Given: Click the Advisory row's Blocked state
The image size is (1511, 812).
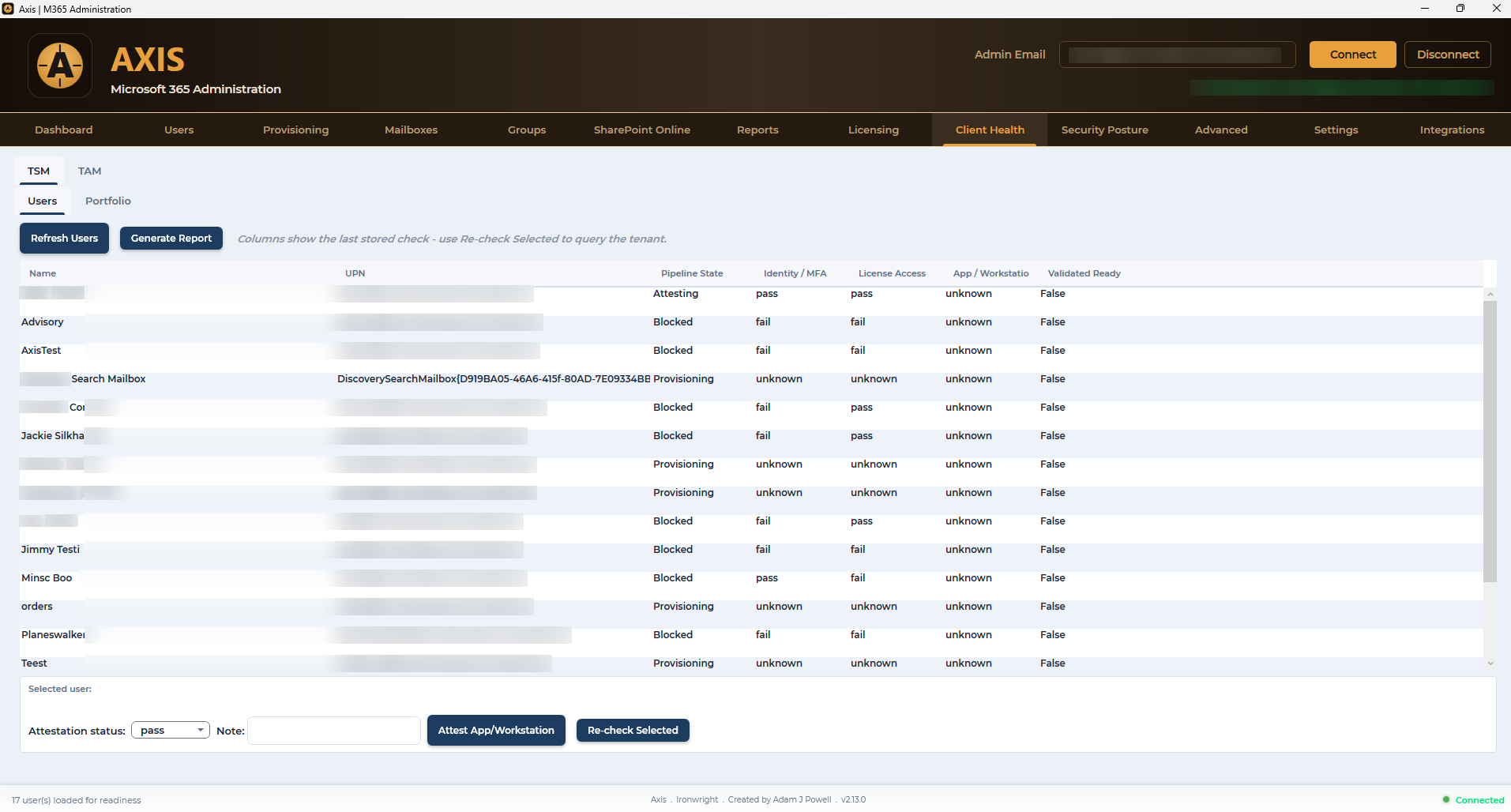Looking at the screenshot, I should [673, 322].
